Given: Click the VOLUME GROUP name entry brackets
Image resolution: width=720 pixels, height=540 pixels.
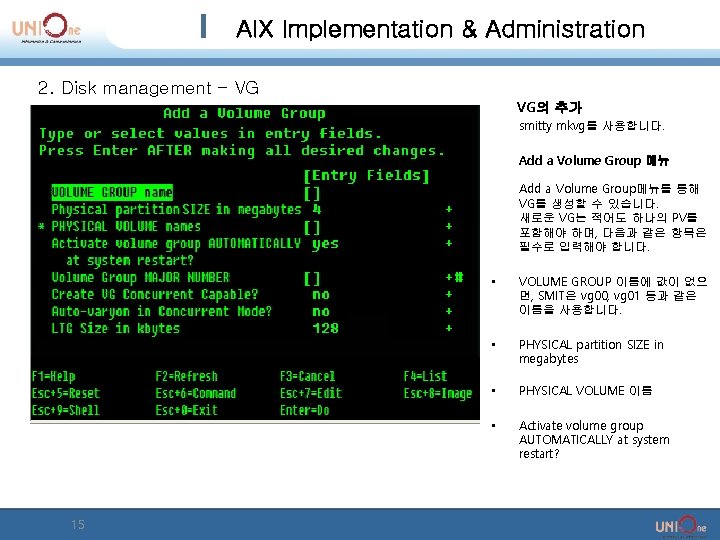Looking at the screenshot, I should tap(312, 193).
